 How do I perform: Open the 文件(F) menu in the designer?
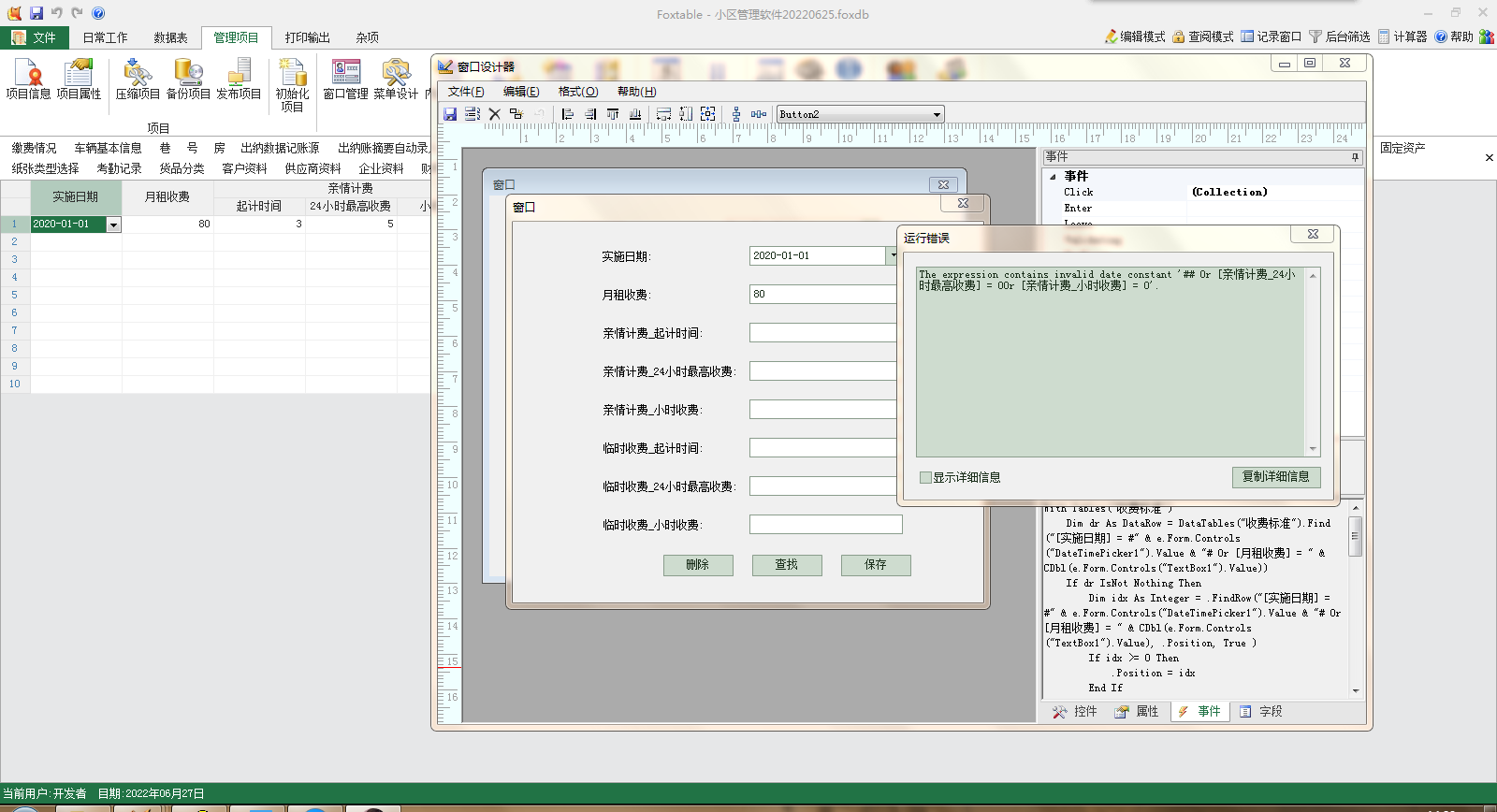click(466, 92)
